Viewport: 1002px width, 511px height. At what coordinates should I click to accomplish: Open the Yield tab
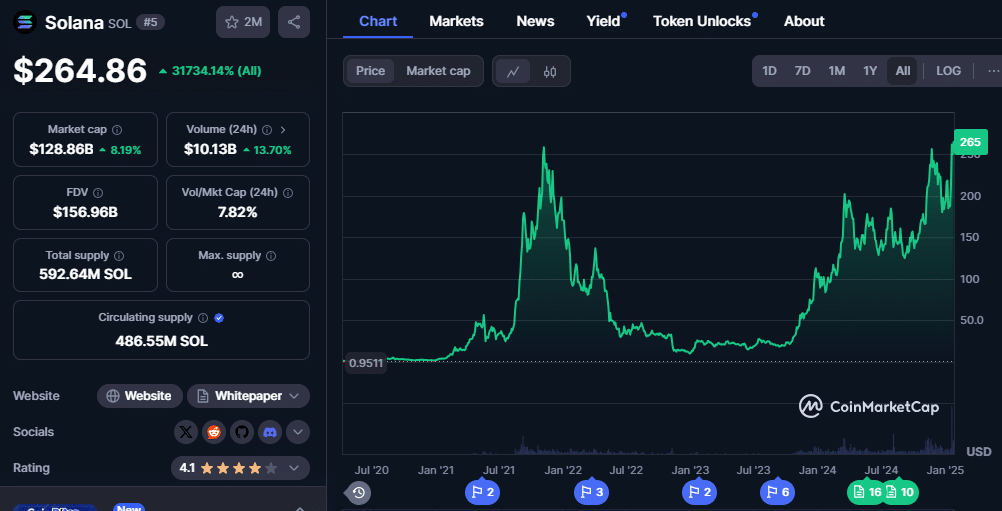[604, 21]
